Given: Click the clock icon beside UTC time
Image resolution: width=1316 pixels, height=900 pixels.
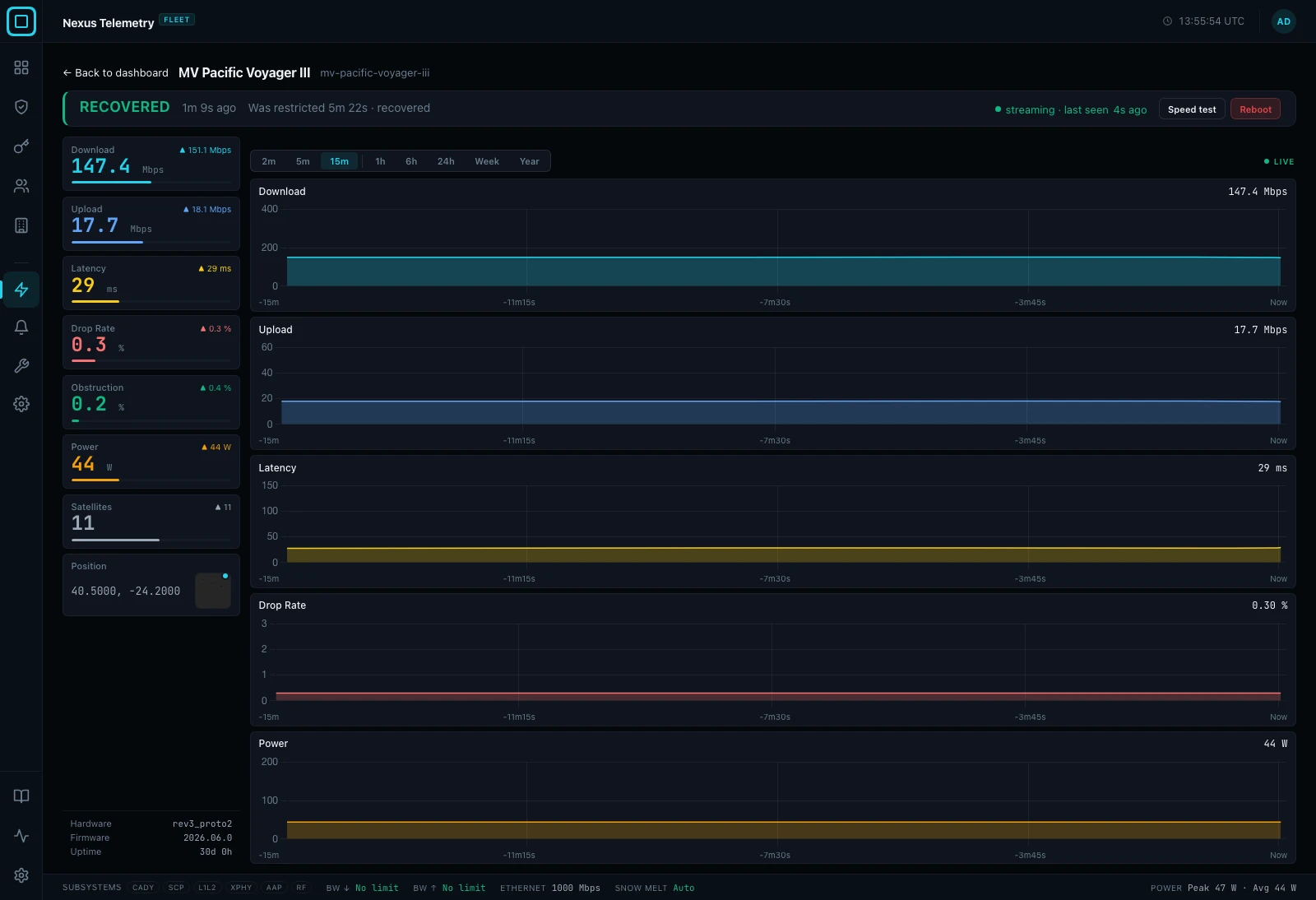Looking at the screenshot, I should tap(1167, 21).
